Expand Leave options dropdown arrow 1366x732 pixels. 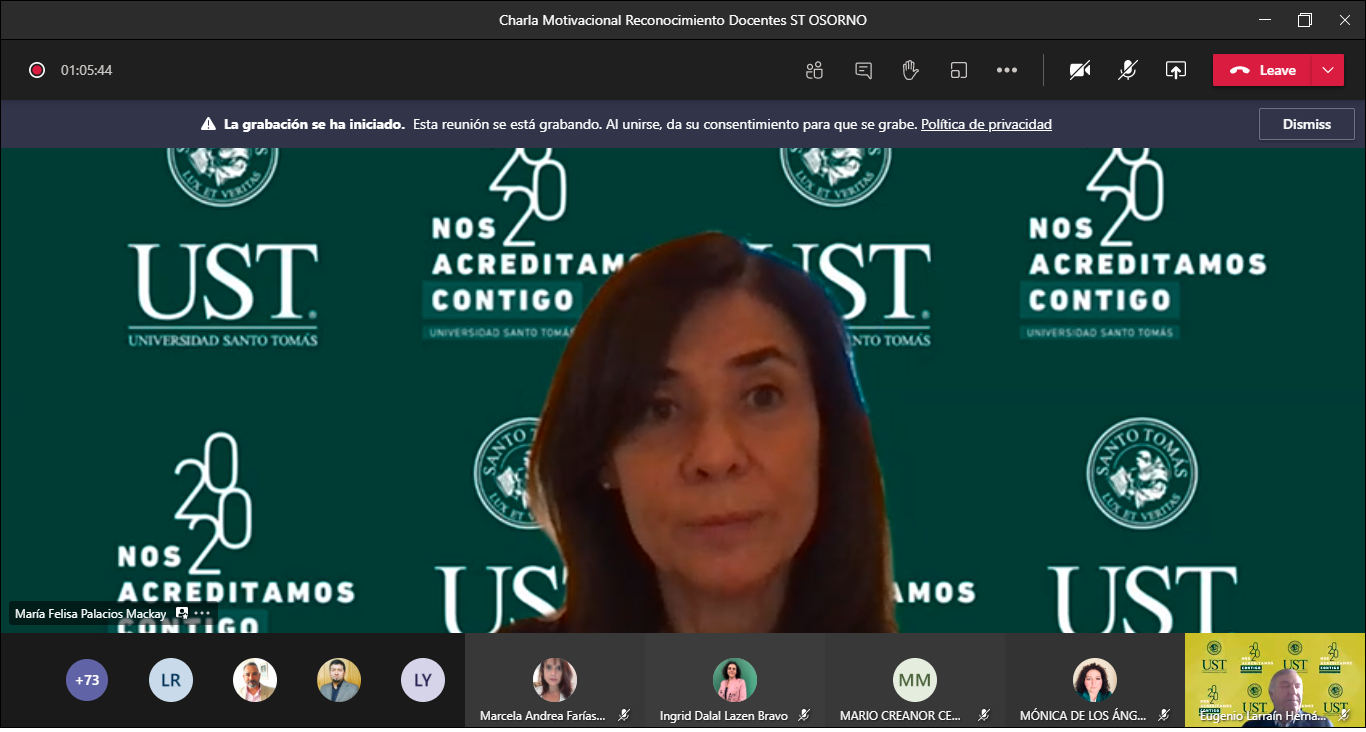coord(1328,70)
